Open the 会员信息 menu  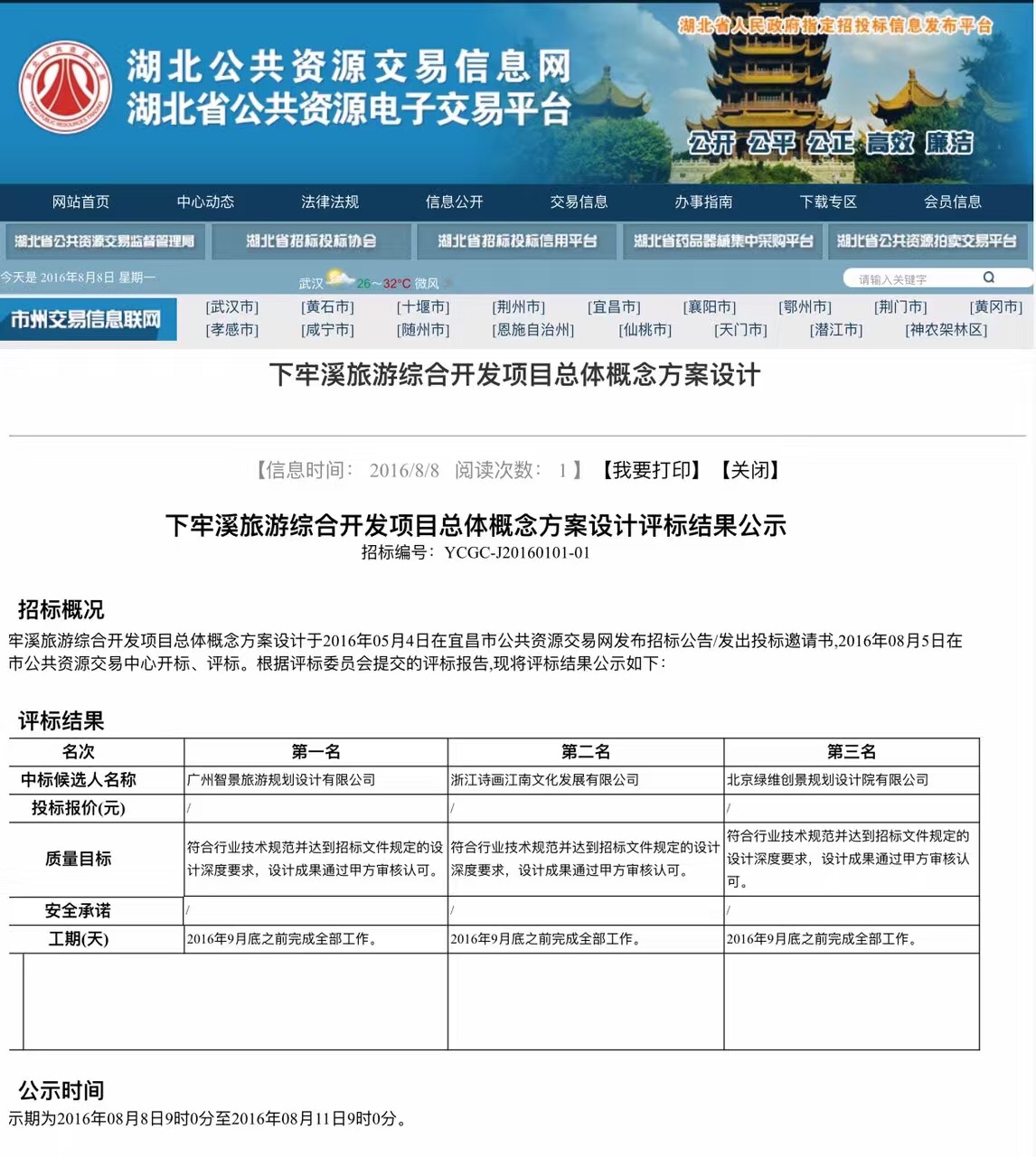pyautogui.click(x=953, y=202)
